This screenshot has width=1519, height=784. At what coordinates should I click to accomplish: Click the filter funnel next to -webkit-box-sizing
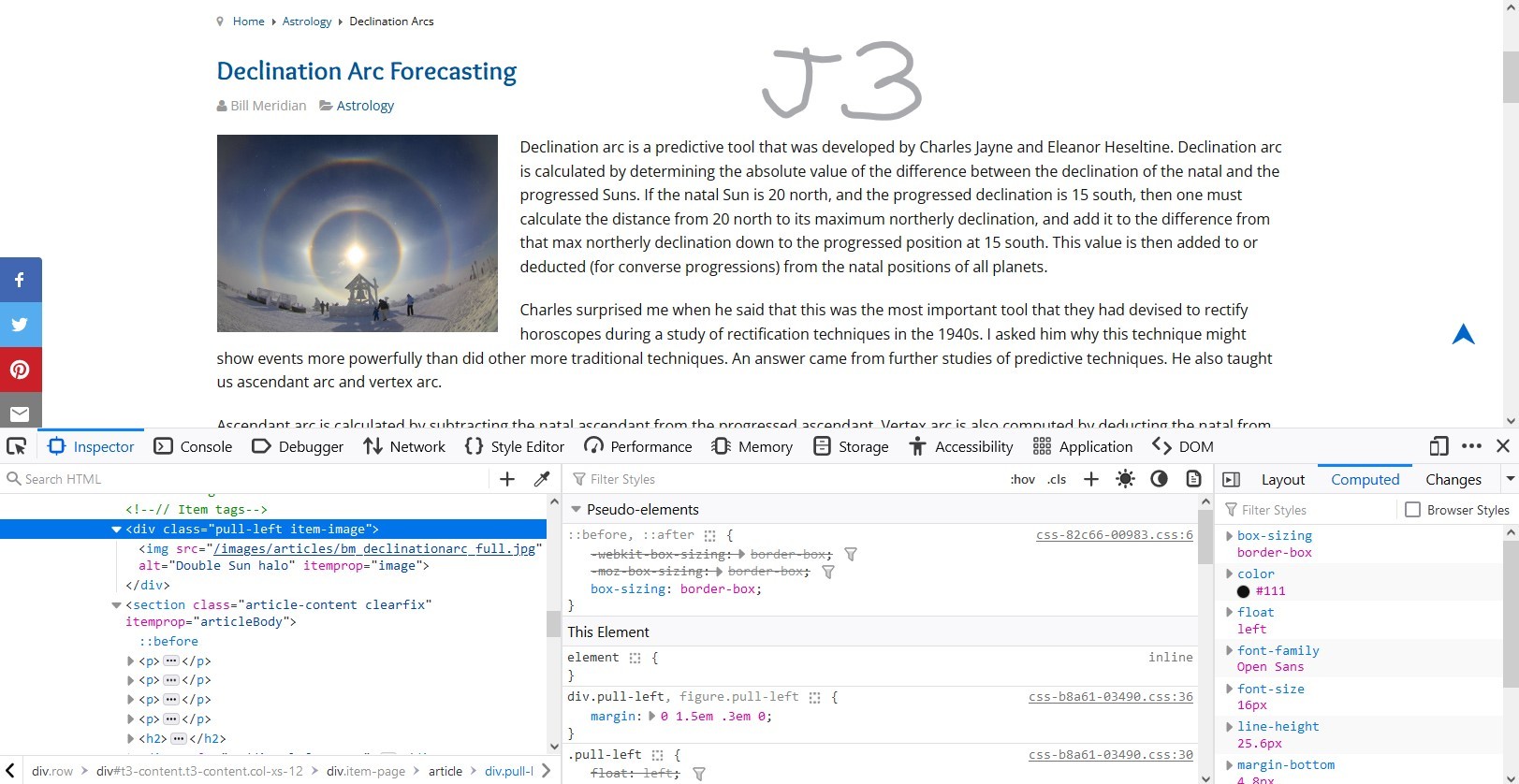point(851,554)
